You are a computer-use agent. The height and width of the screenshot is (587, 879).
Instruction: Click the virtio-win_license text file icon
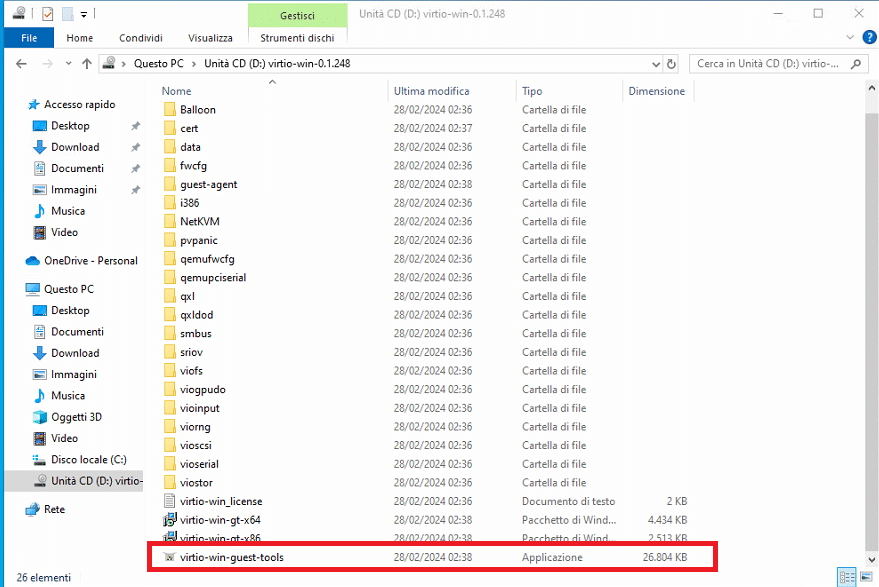(x=169, y=501)
